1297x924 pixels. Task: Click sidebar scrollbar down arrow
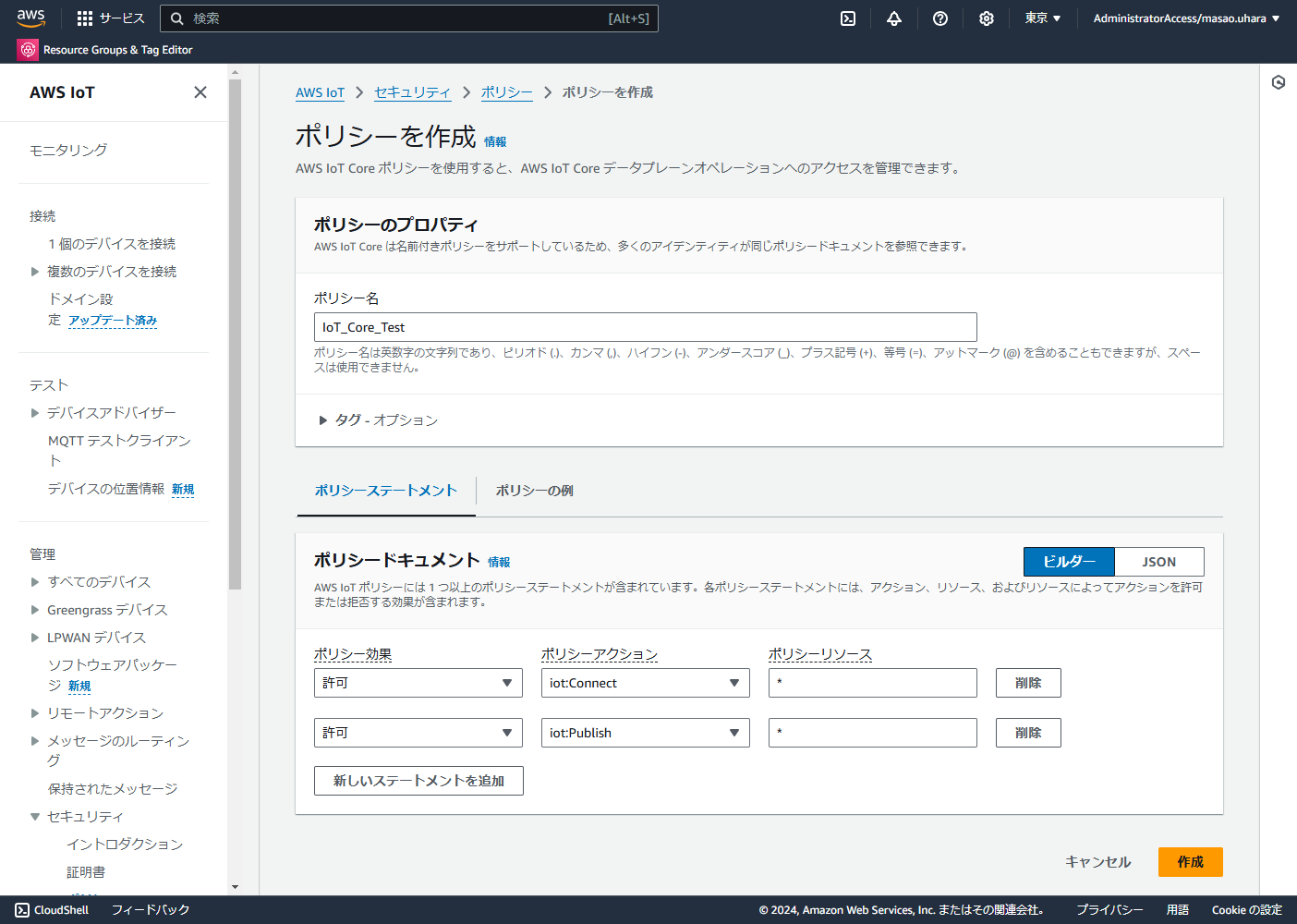pyautogui.click(x=235, y=887)
